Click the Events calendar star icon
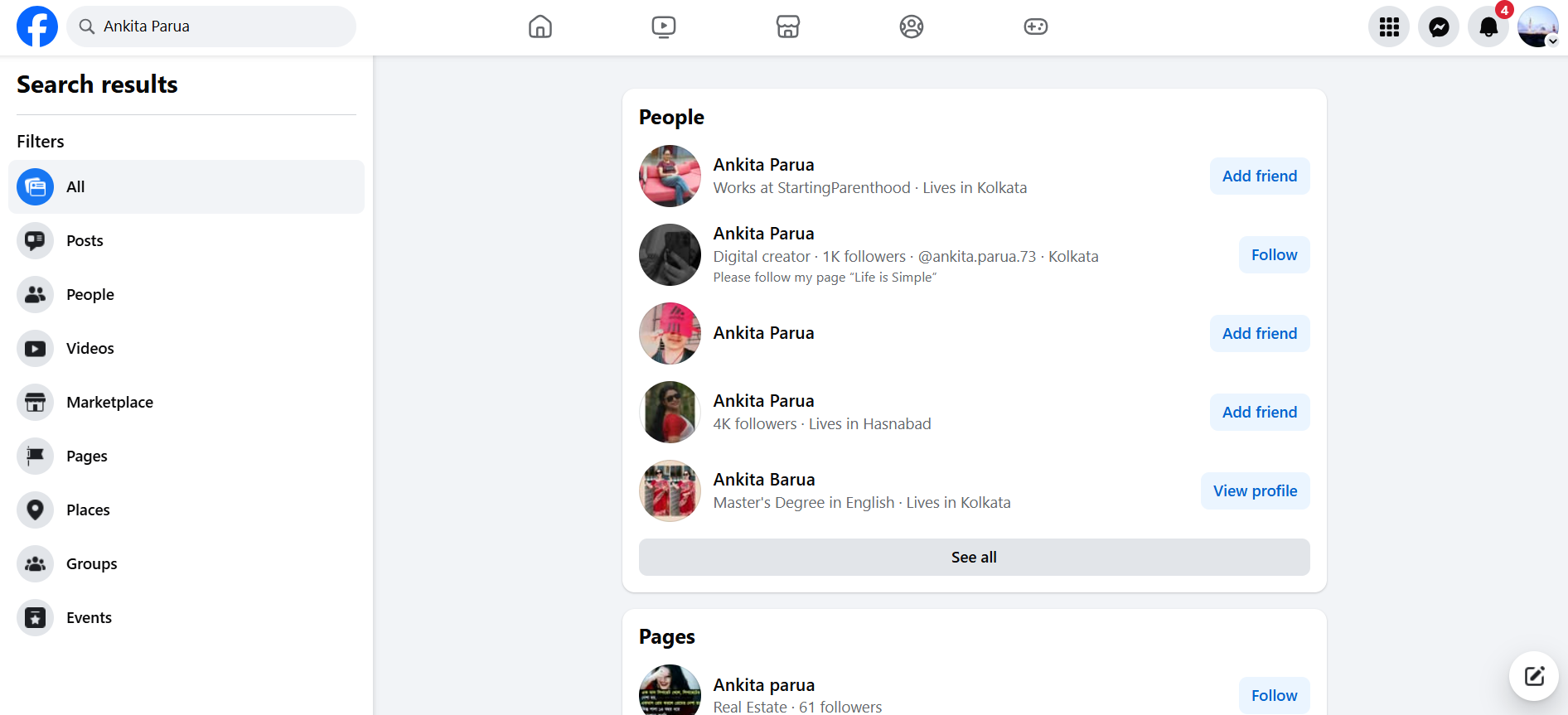This screenshot has height=715, width=1568. click(x=35, y=618)
